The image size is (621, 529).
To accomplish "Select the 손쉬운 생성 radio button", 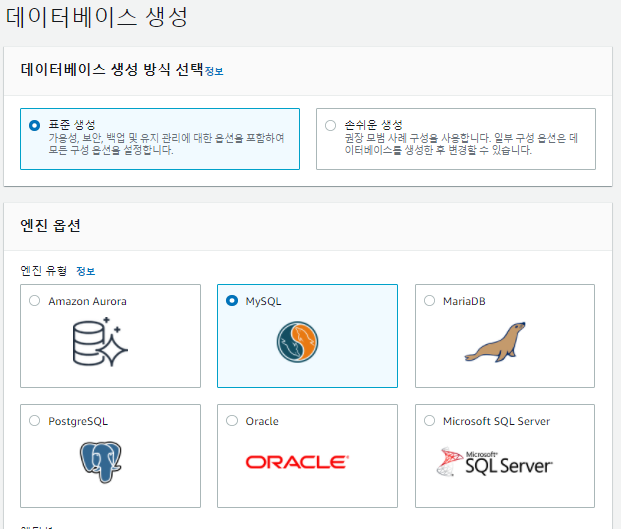I will tap(330, 126).
